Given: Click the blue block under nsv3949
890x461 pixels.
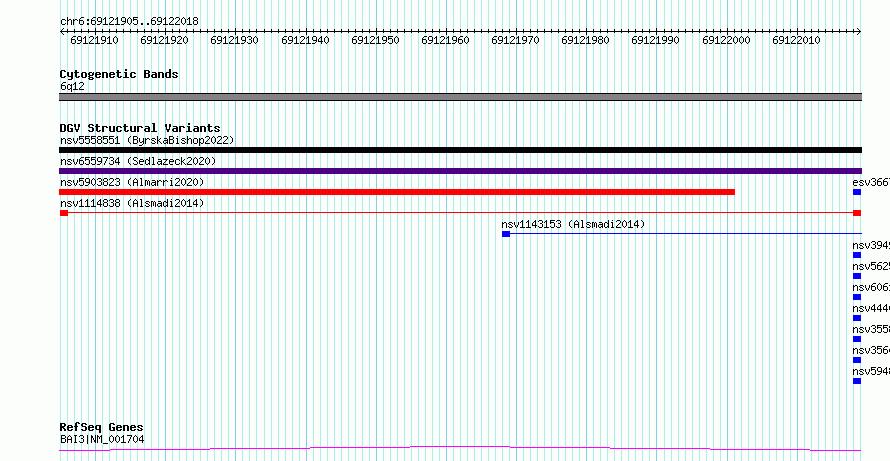Looking at the screenshot, I should (x=857, y=255).
